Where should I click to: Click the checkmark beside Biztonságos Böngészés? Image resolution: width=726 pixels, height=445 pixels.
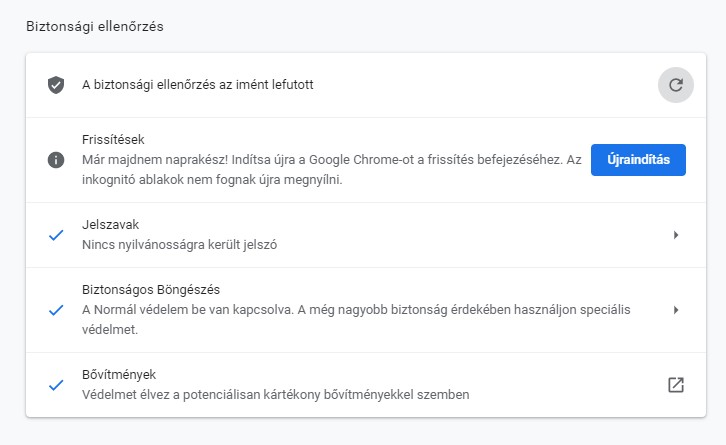(56, 310)
